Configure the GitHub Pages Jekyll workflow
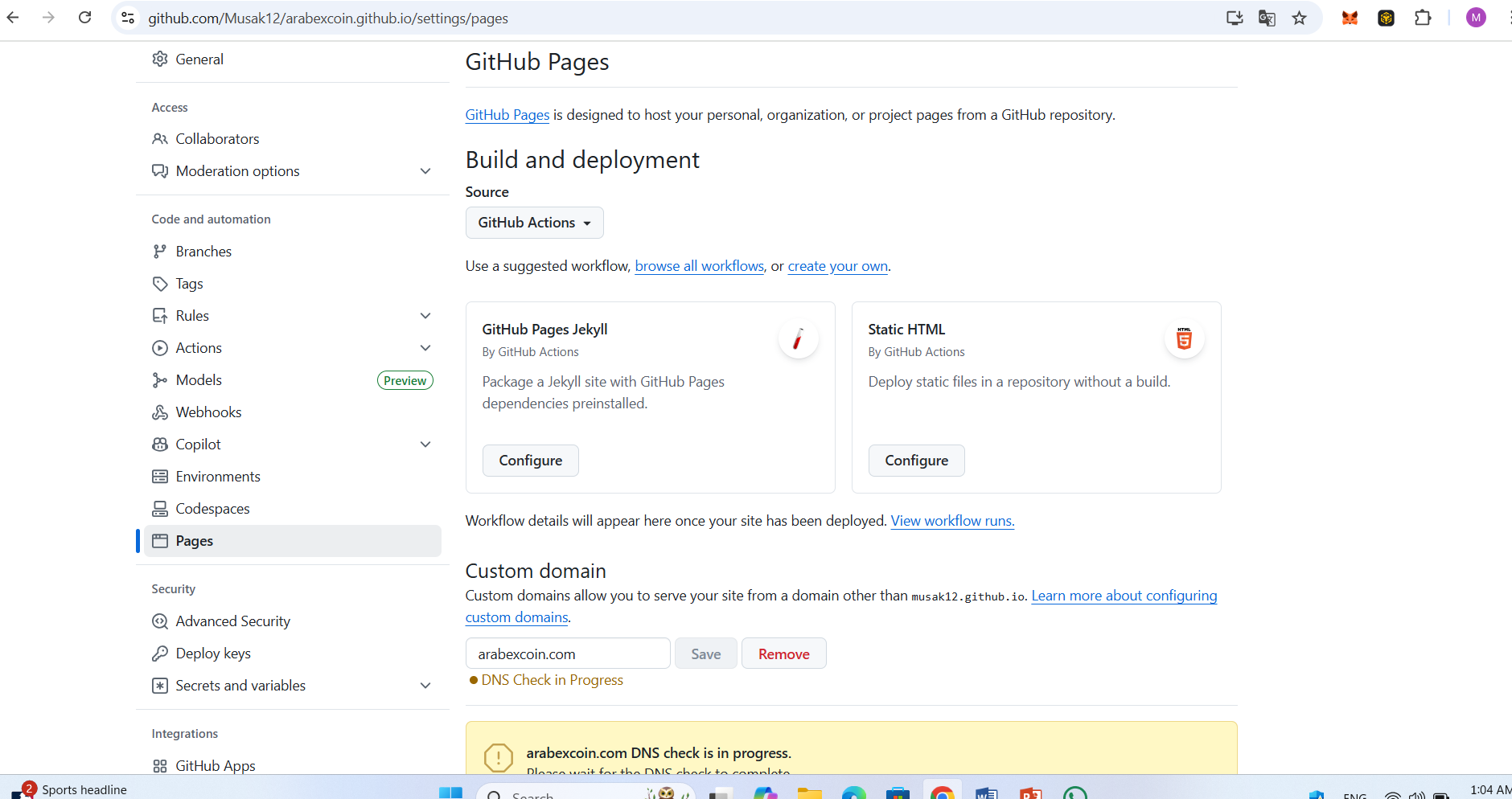1512x799 pixels. pos(530,461)
